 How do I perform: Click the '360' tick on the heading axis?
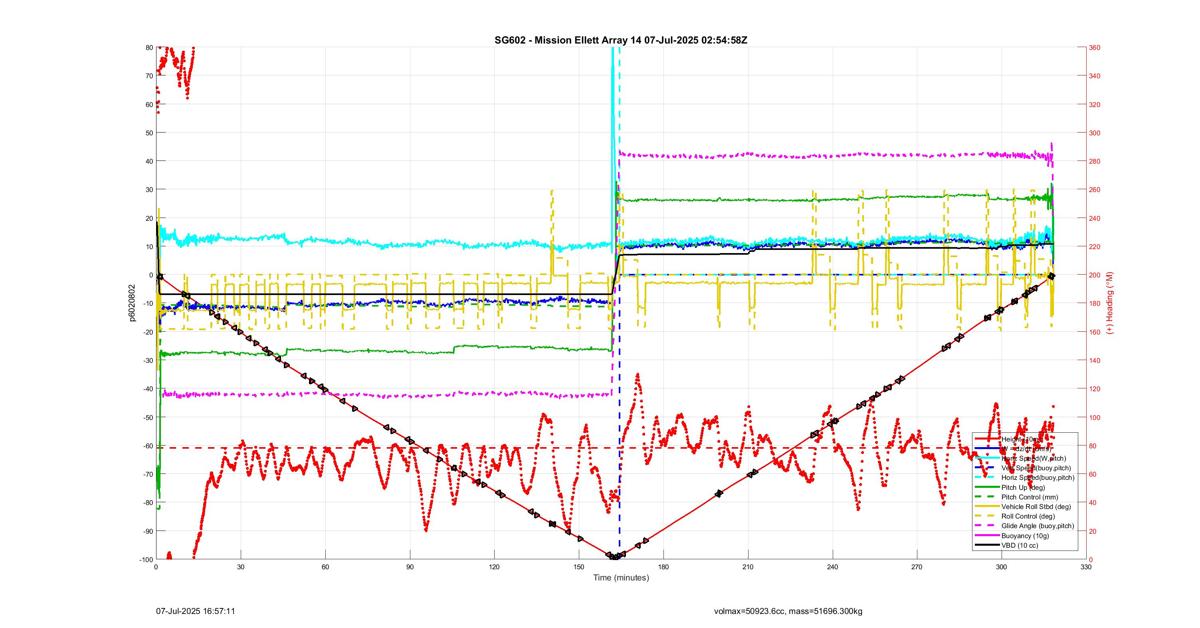click(1095, 47)
